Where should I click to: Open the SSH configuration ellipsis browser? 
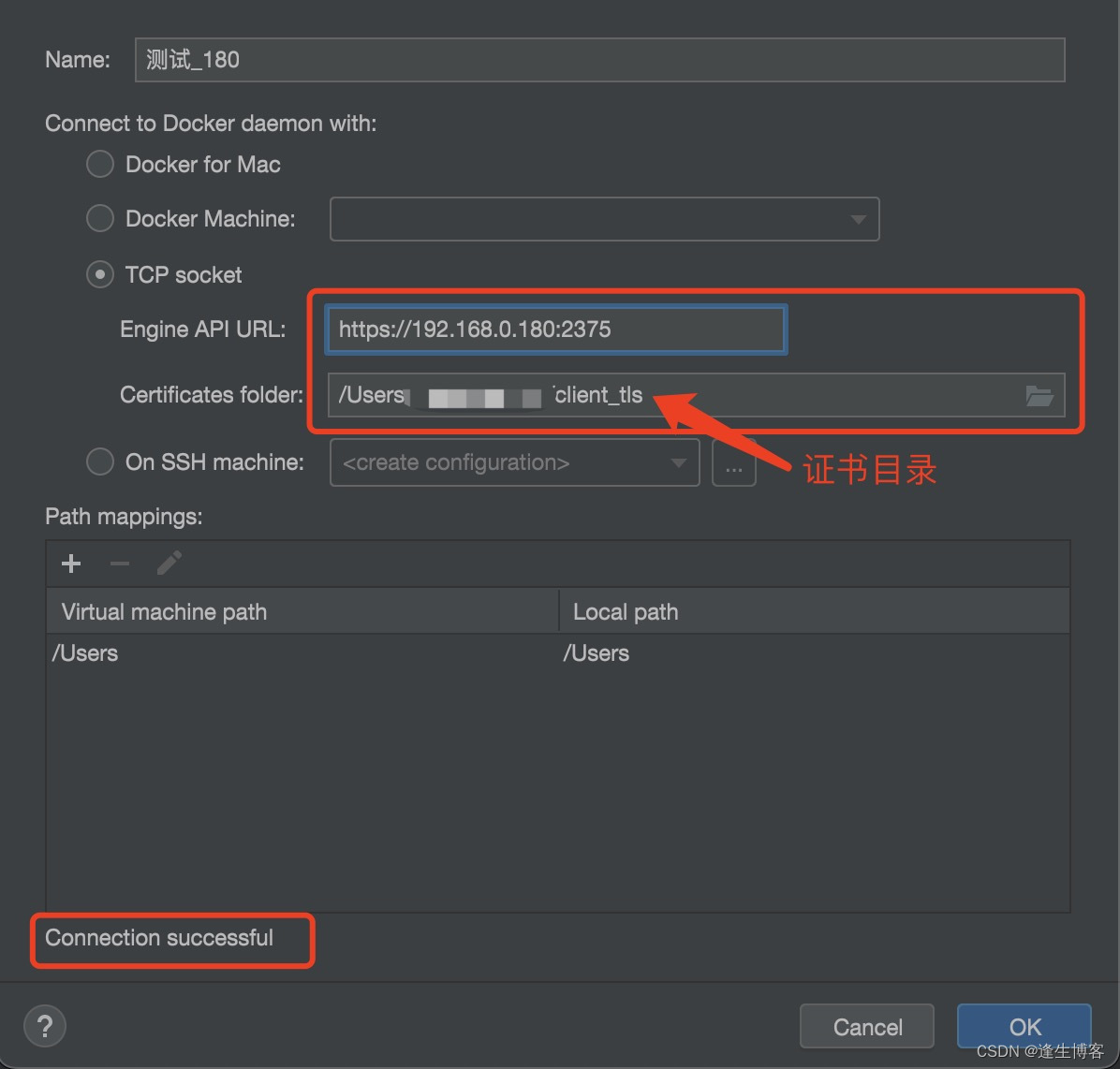coord(734,462)
